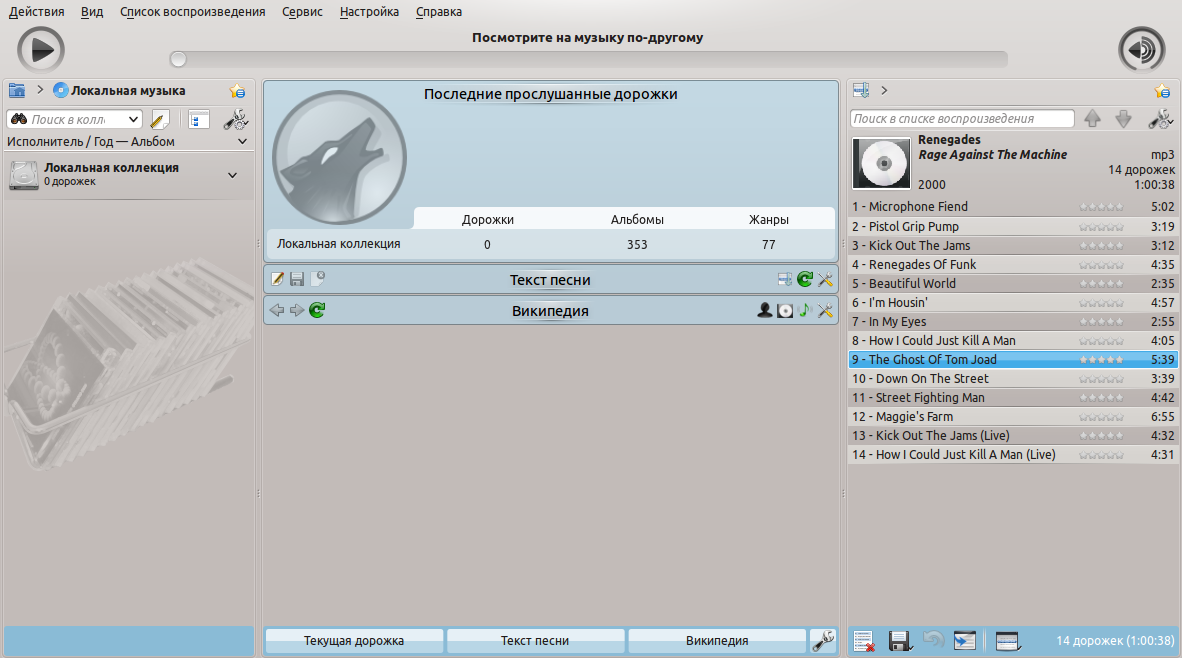
Task: Open the collection filter editor pencil icon
Action: coord(160,119)
